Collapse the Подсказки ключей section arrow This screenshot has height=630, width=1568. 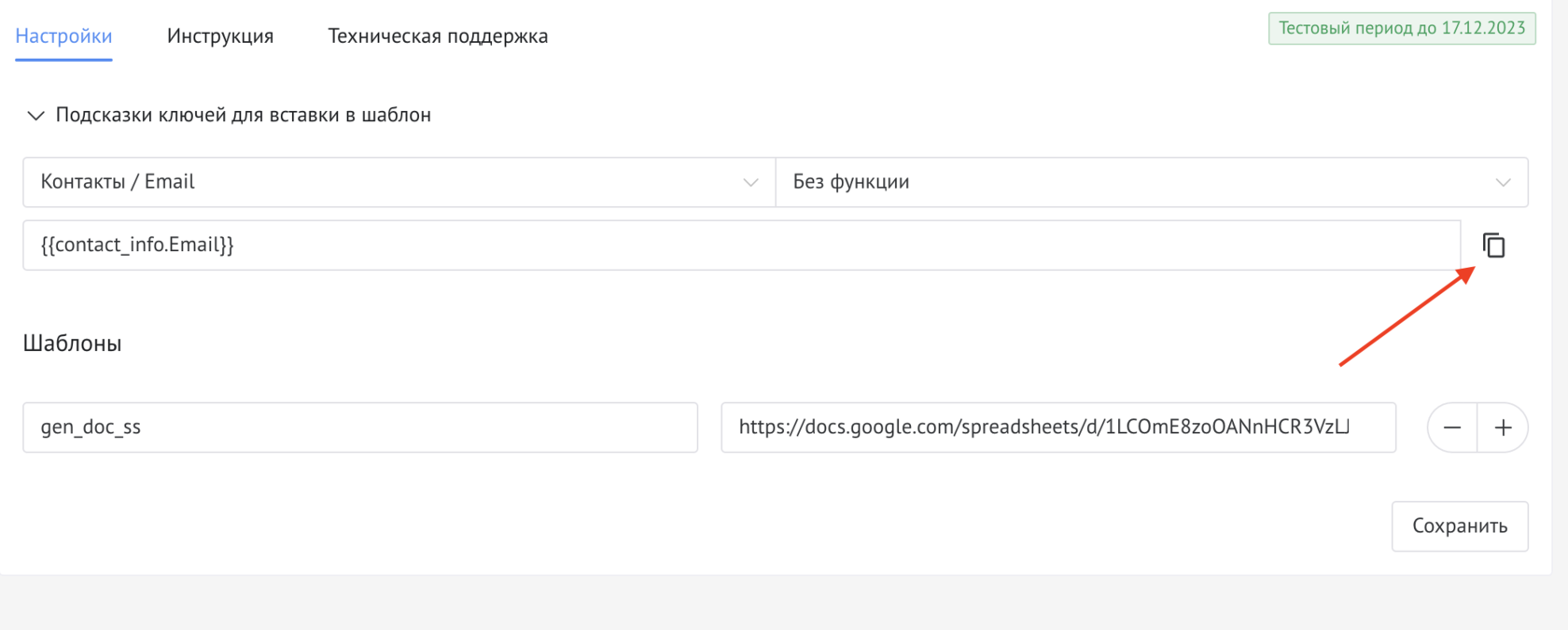35,115
